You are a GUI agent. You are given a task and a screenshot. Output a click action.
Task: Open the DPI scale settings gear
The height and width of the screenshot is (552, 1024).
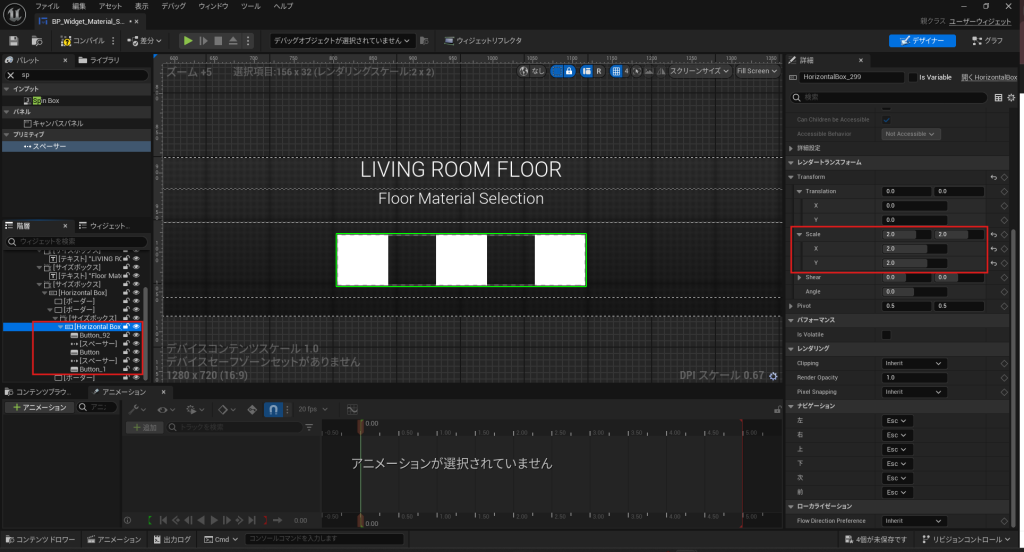[772, 376]
